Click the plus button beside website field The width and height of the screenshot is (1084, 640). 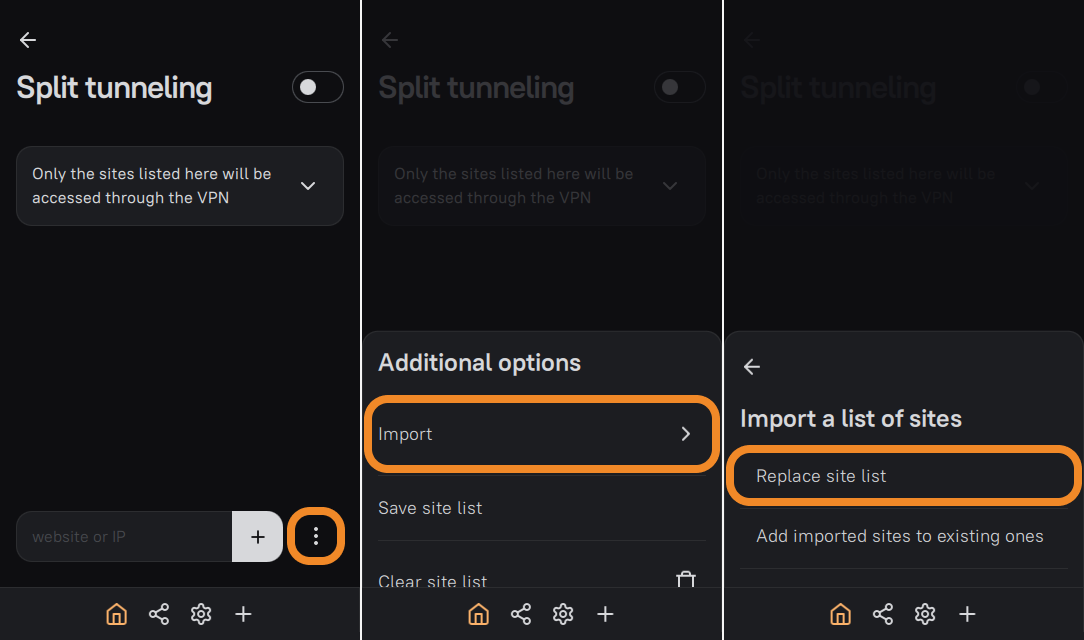click(x=258, y=537)
